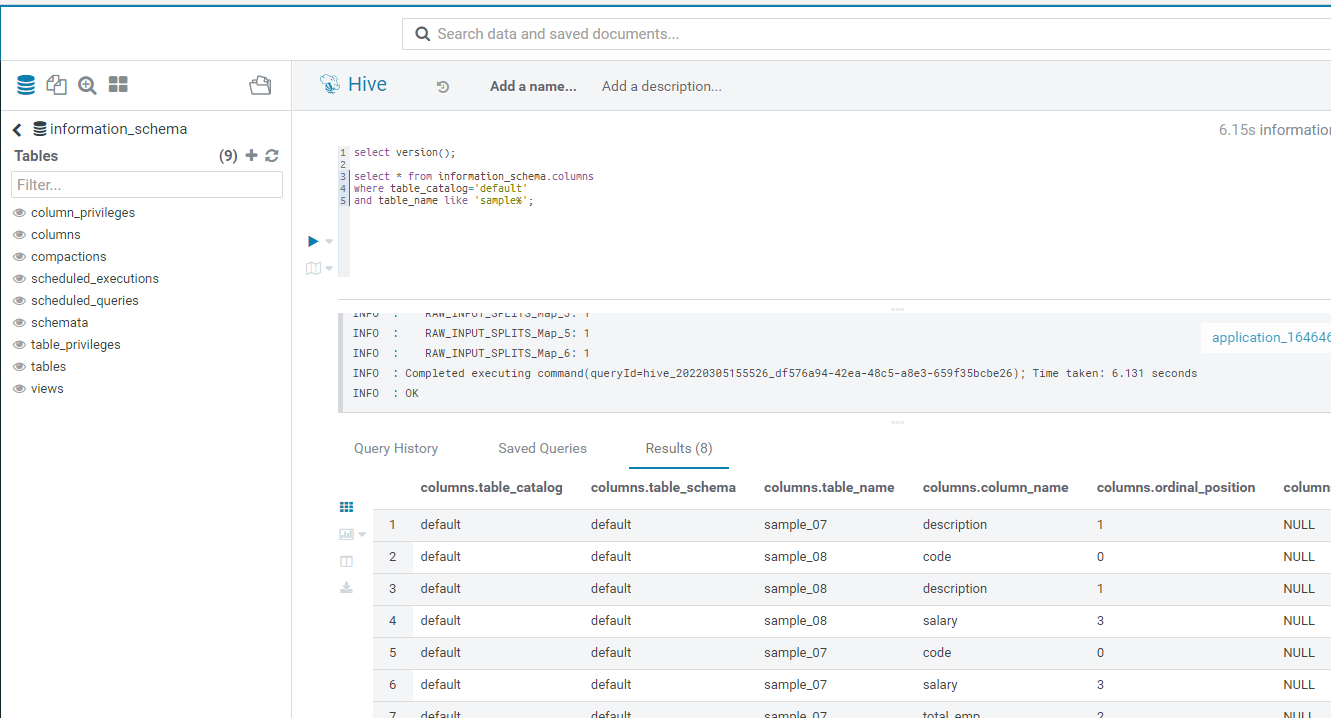Open the four-squares apps icon

[x=118, y=85]
